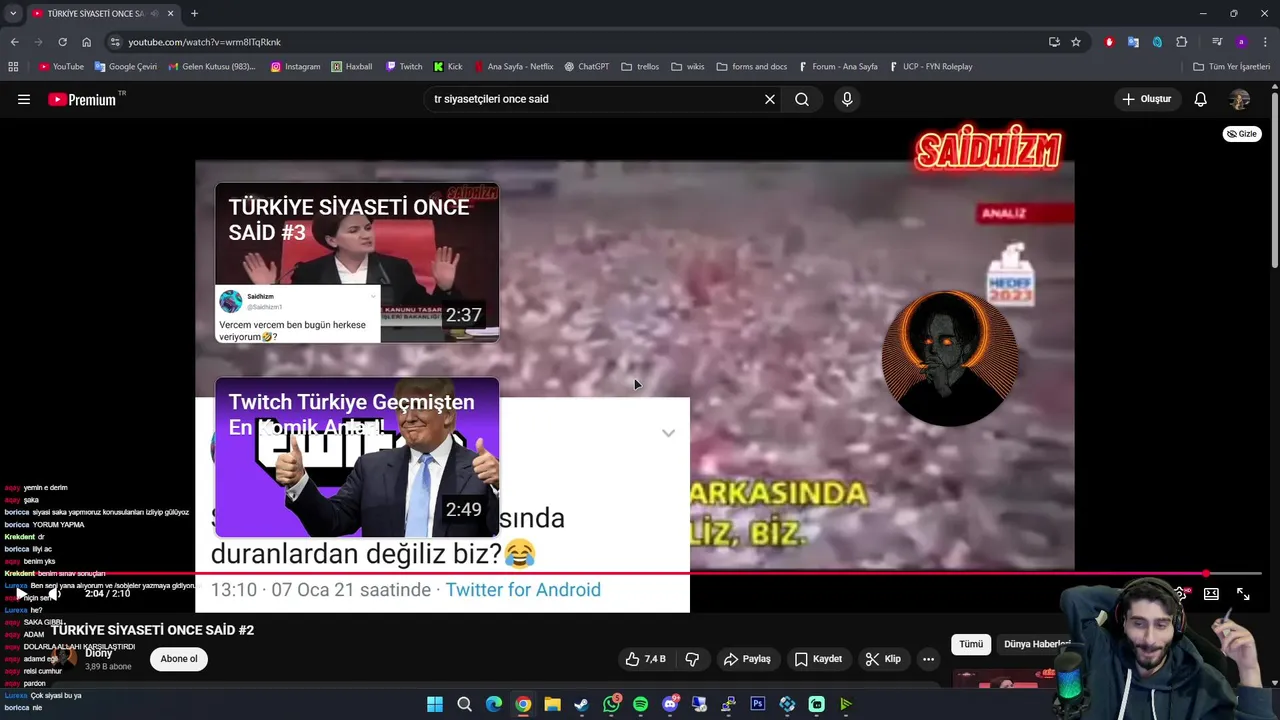This screenshot has width=1280, height=720.
Task: Launch Spotify from the taskbar
Action: tap(640, 704)
